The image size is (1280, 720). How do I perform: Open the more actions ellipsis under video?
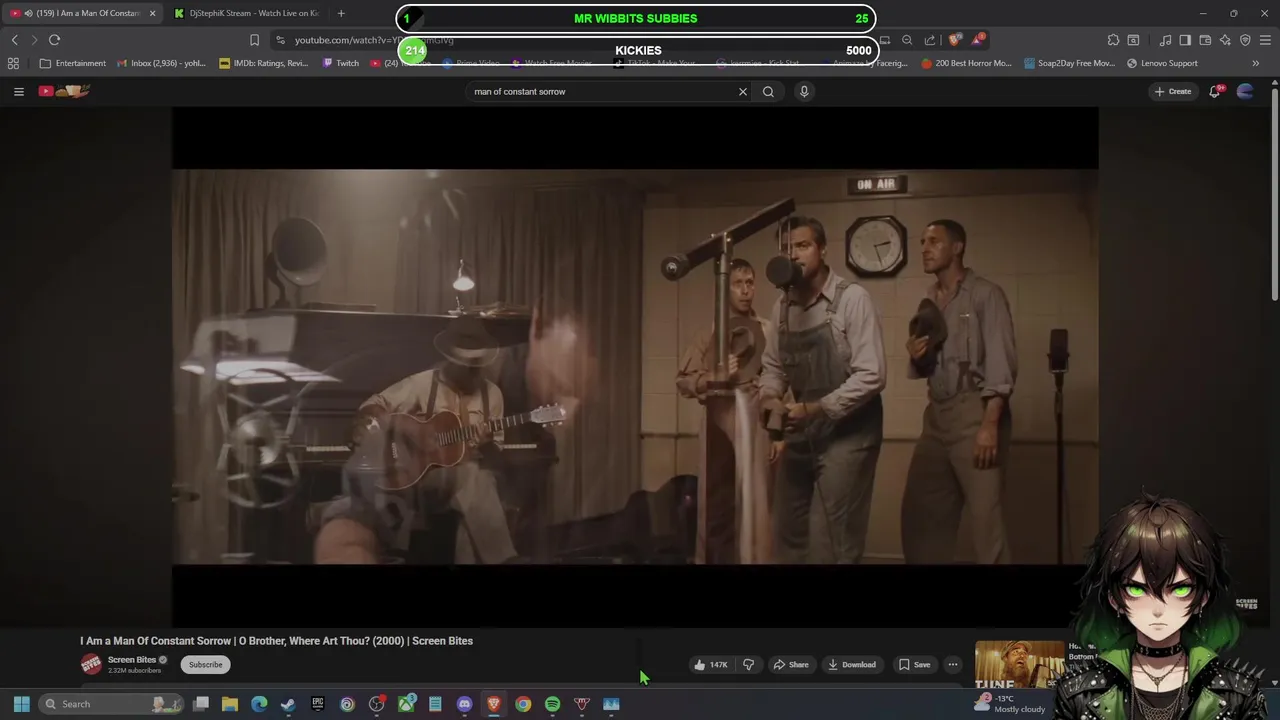point(953,664)
